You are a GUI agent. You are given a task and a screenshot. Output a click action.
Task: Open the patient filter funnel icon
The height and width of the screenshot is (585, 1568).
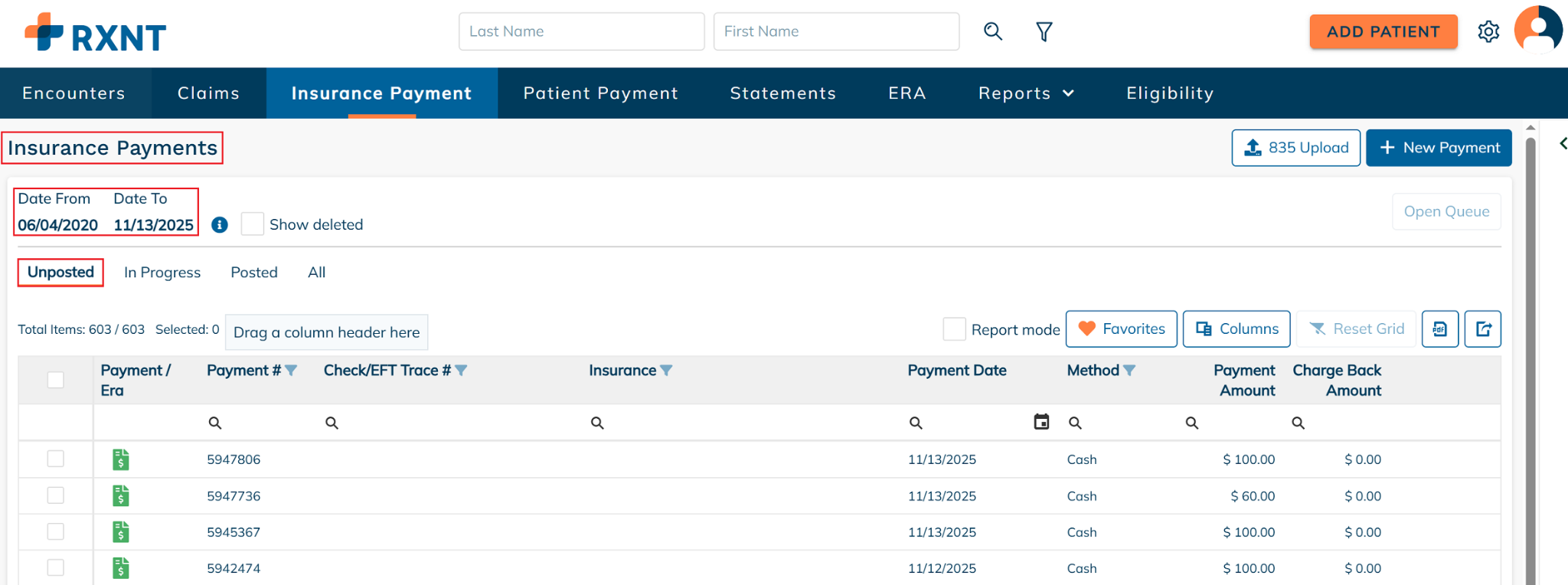click(1044, 31)
